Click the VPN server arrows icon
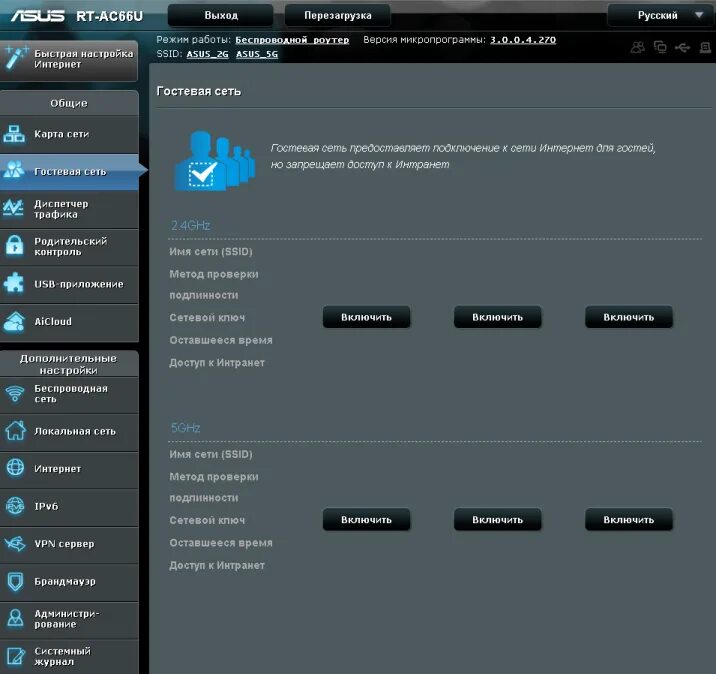Viewport: 716px width, 674px height. point(15,543)
